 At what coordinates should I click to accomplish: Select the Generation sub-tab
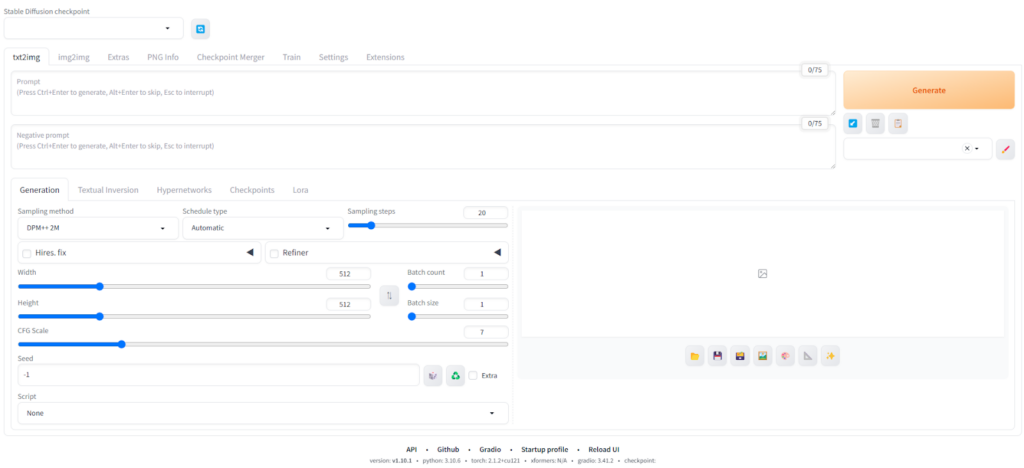click(39, 190)
